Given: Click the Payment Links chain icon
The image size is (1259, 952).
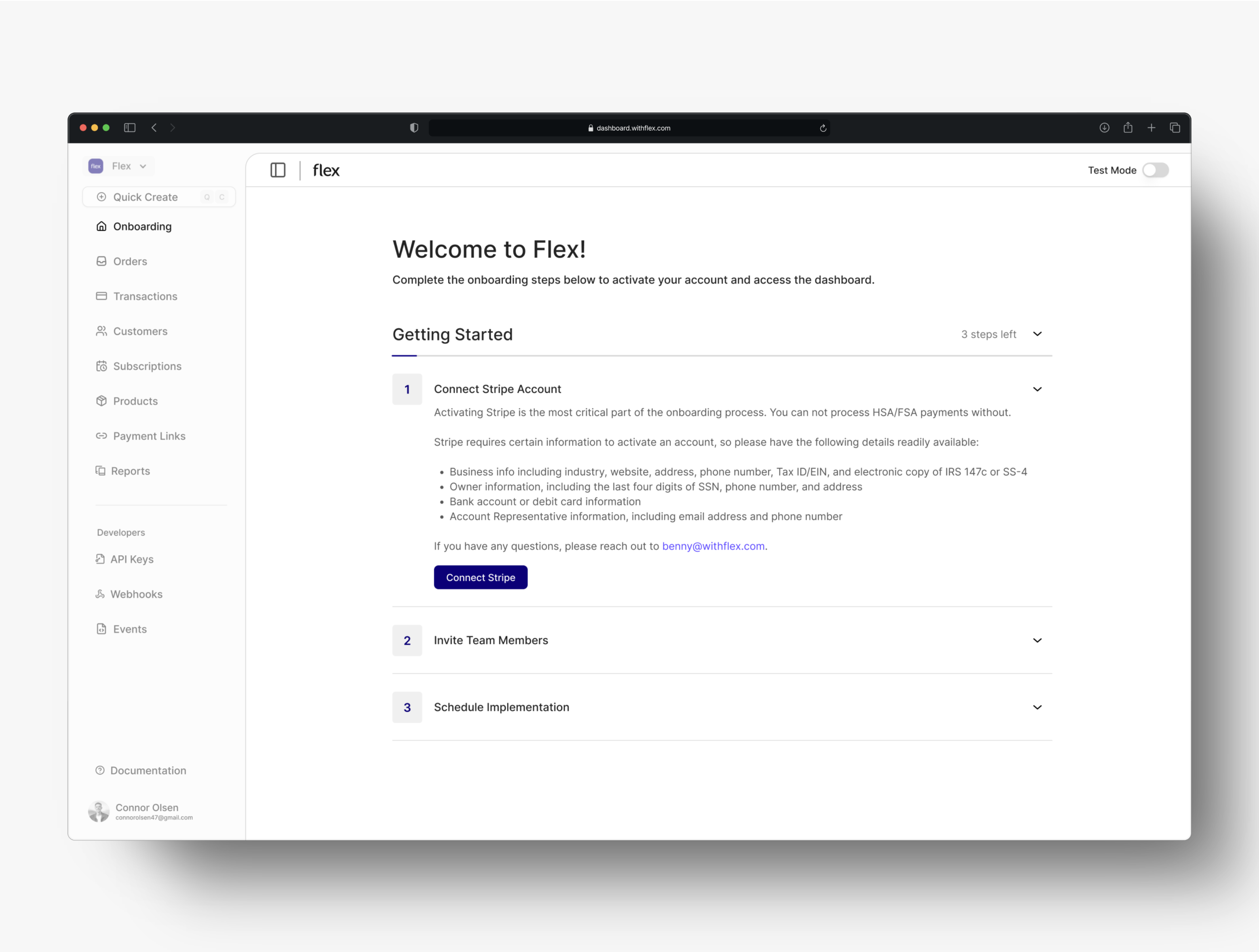Looking at the screenshot, I should tap(101, 436).
